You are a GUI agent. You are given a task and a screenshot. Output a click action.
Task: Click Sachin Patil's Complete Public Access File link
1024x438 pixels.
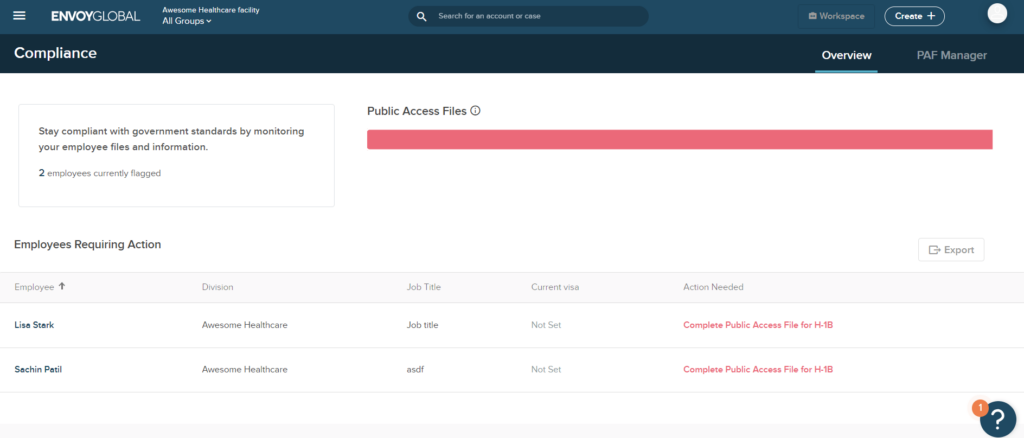point(758,369)
